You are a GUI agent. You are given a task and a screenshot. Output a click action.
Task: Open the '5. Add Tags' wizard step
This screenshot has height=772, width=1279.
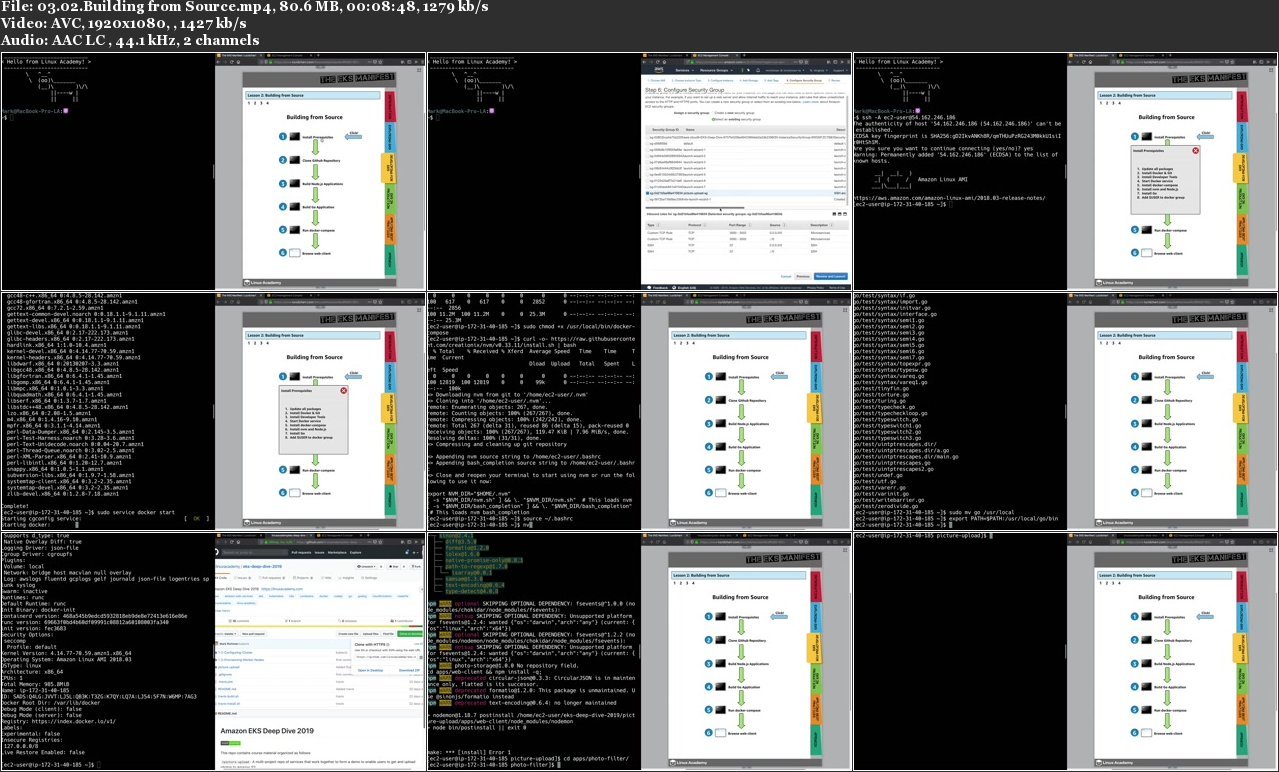(x=771, y=81)
